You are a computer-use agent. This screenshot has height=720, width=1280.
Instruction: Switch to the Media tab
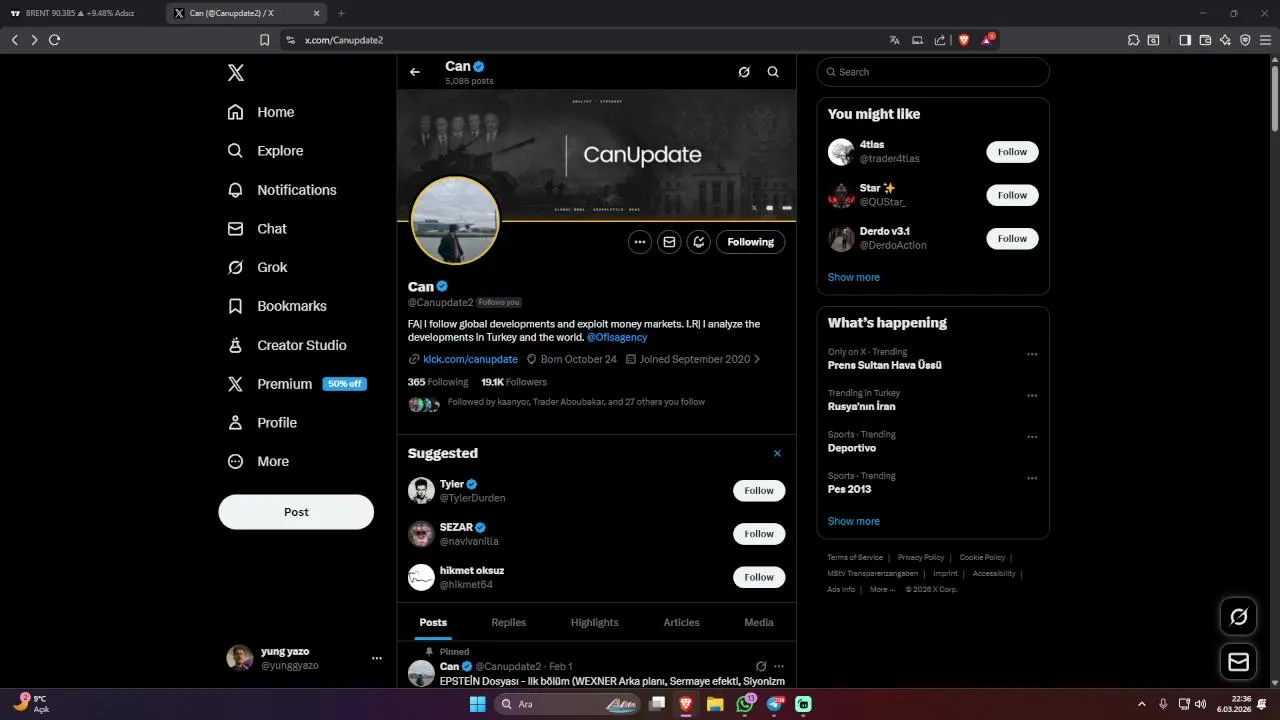[759, 622]
